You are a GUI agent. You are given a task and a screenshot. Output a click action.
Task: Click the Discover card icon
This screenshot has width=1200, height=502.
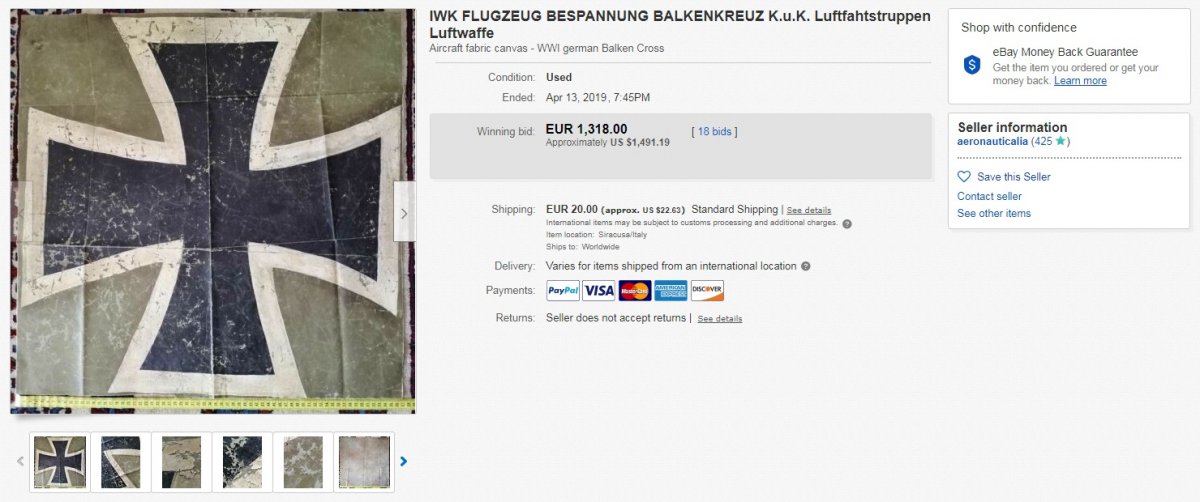click(x=707, y=291)
